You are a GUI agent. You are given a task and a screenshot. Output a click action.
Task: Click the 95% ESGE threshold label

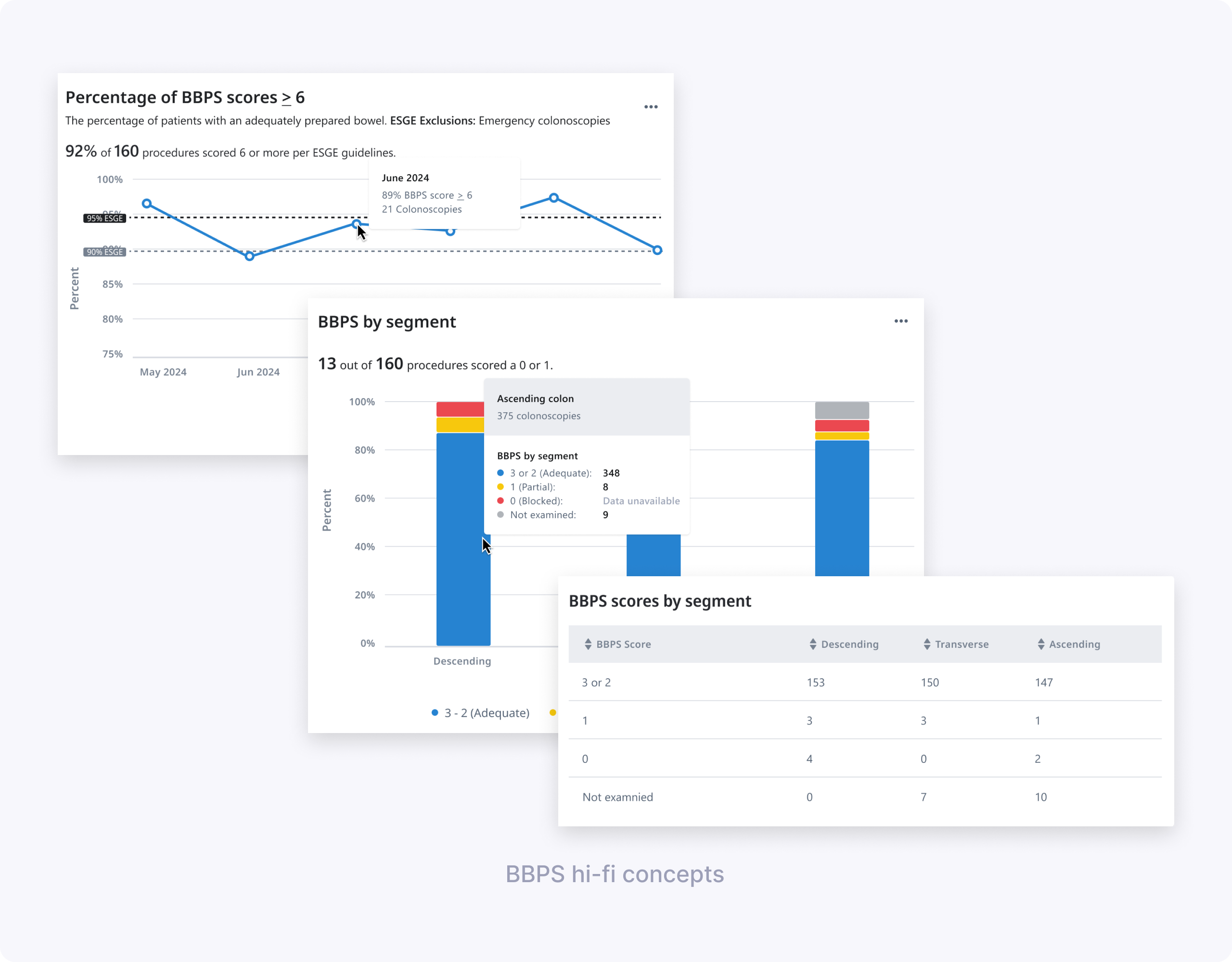(x=104, y=218)
